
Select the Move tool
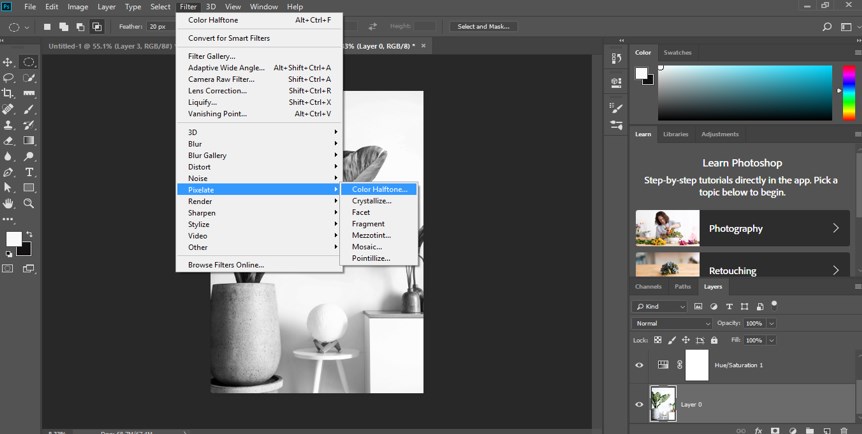point(8,62)
